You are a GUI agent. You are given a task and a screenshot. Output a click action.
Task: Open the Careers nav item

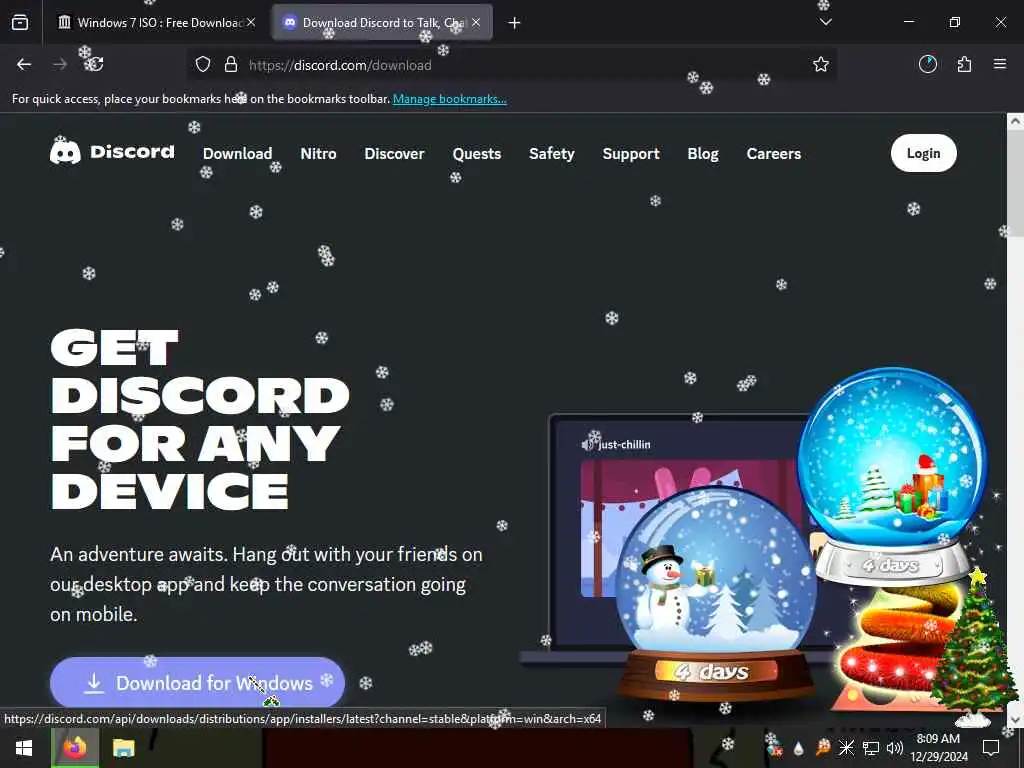[x=774, y=153]
